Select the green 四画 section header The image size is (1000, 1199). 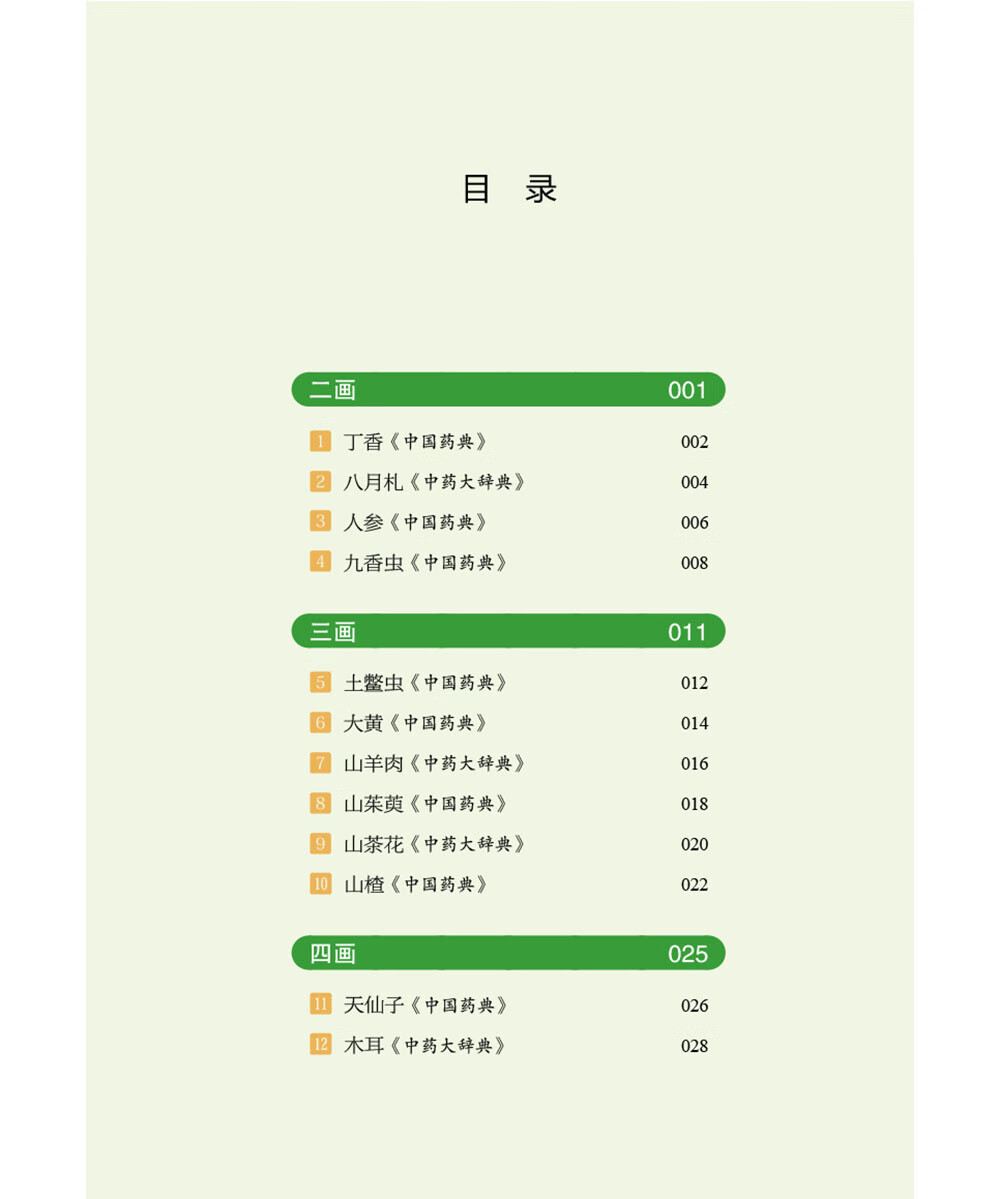click(x=508, y=954)
